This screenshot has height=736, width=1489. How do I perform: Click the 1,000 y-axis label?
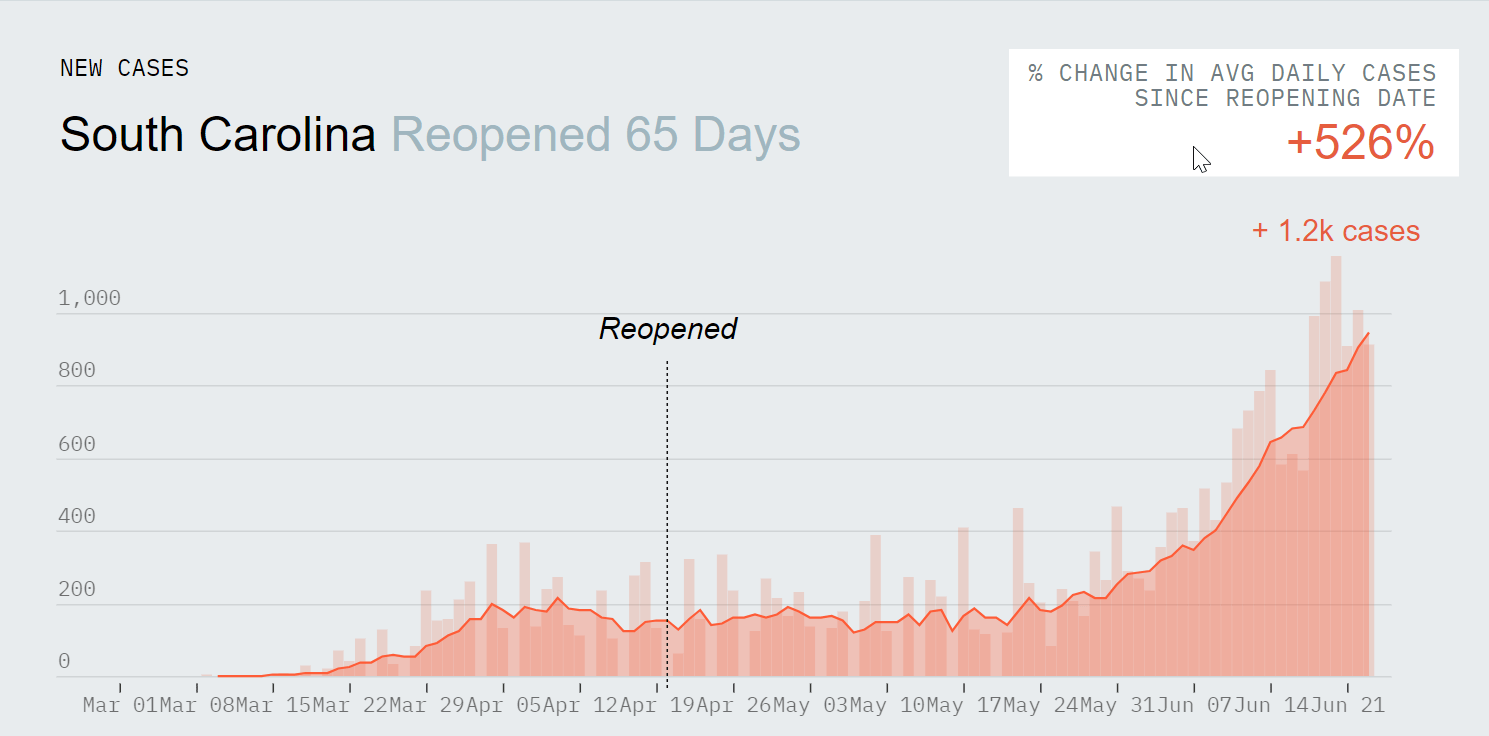coord(89,298)
